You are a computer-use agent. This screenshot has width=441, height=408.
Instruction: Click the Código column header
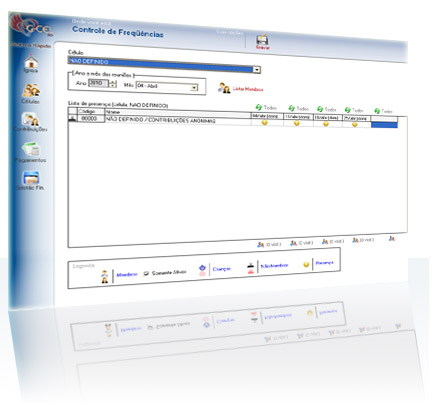point(91,111)
